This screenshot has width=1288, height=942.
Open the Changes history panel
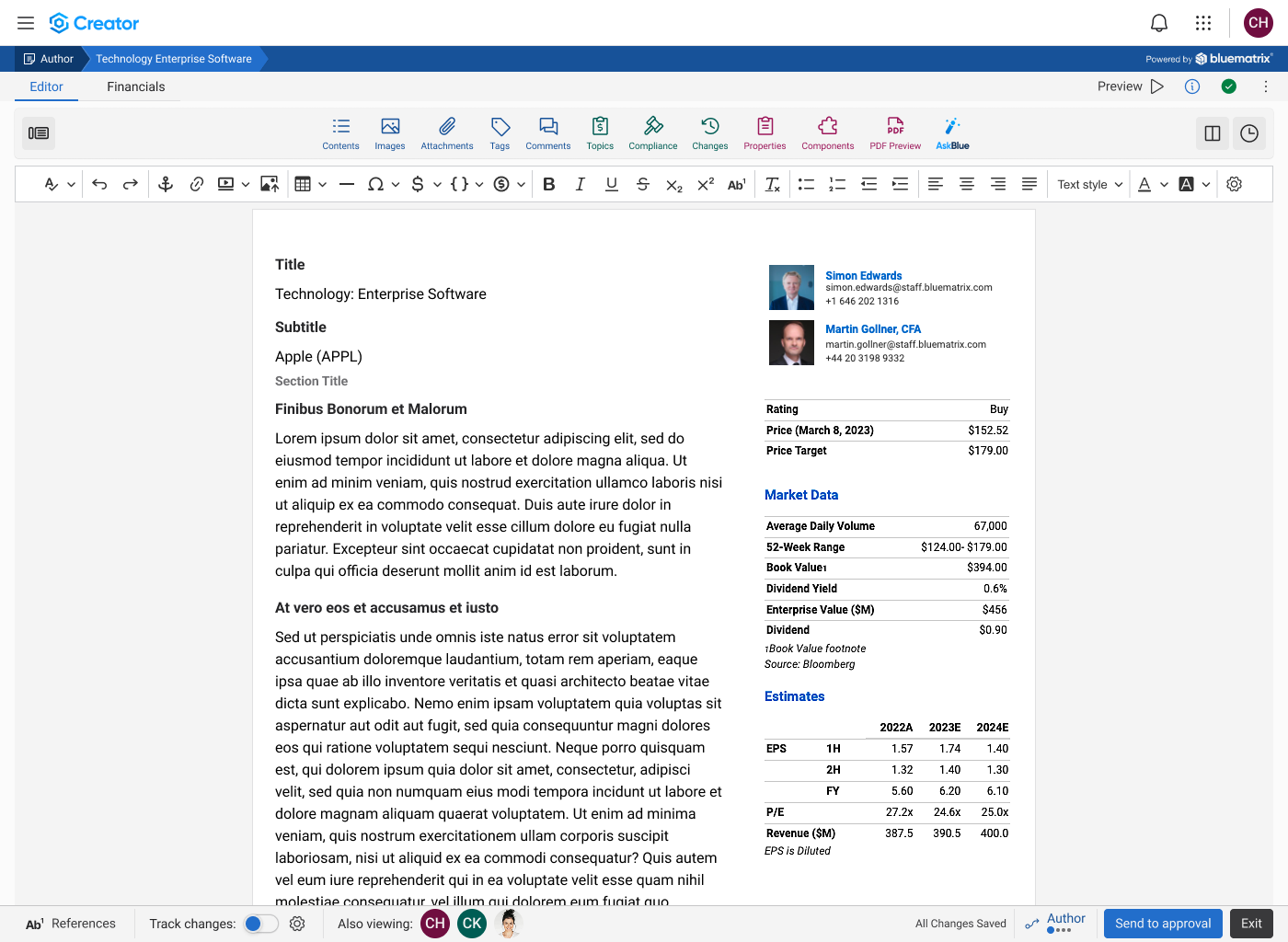click(709, 133)
